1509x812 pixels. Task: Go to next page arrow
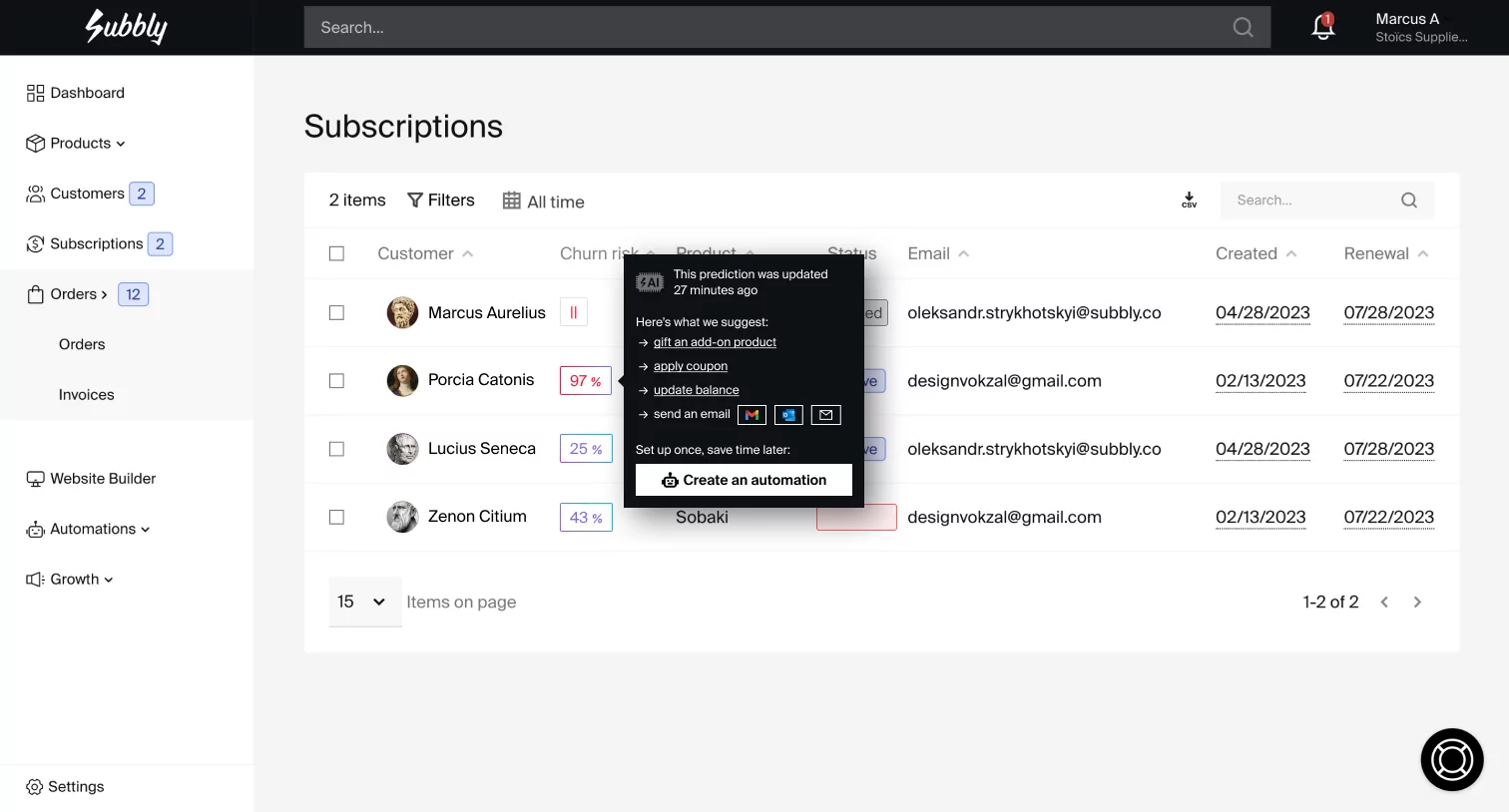(x=1417, y=603)
